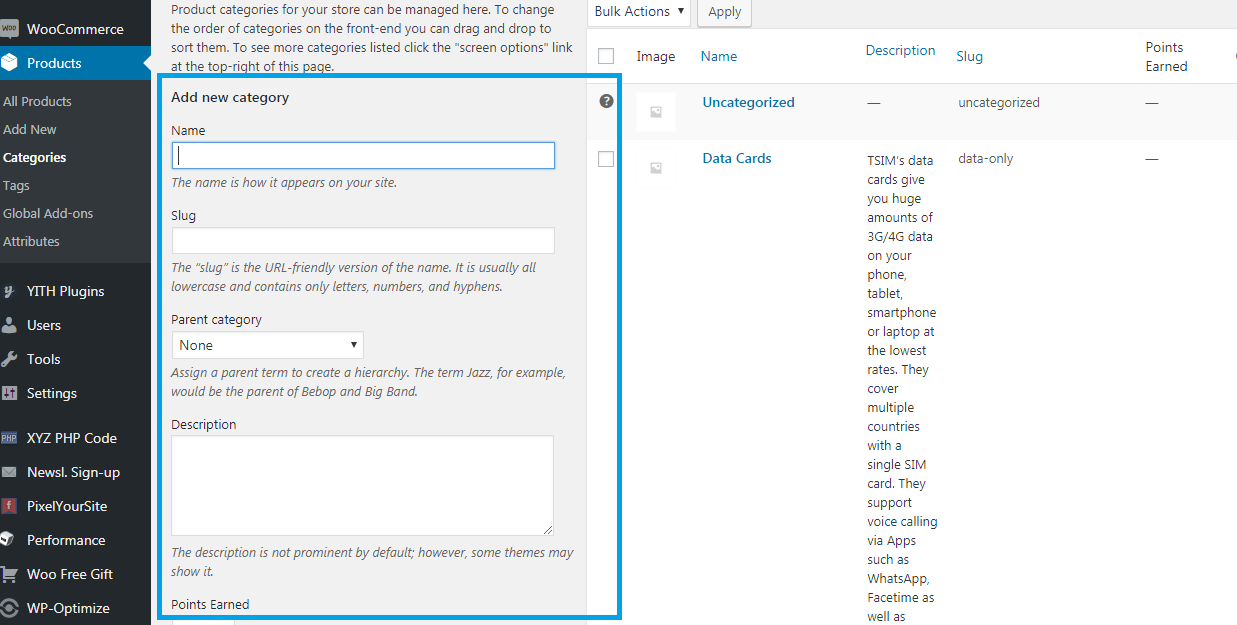Click the Apply button
This screenshot has height=625, width=1237.
point(724,12)
